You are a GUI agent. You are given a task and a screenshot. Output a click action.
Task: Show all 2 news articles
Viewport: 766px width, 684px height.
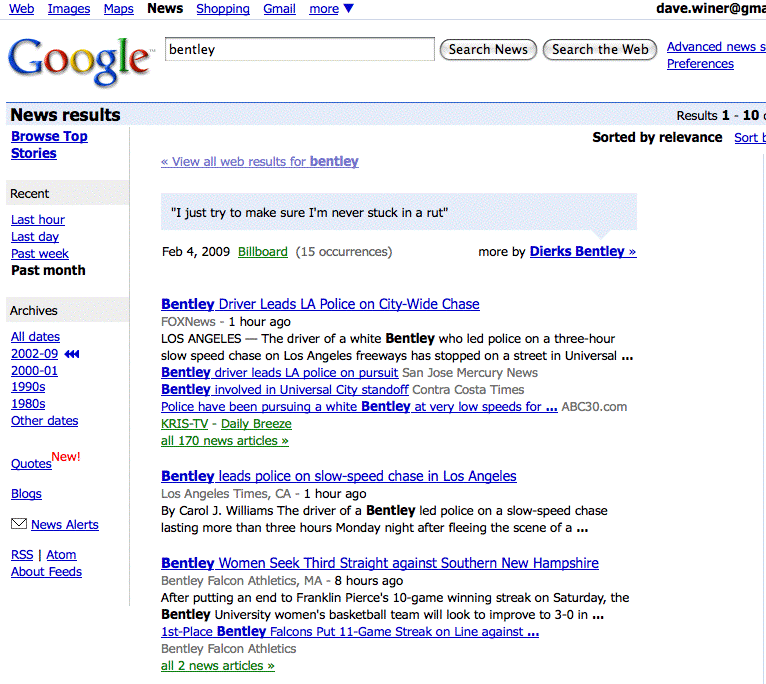click(217, 666)
